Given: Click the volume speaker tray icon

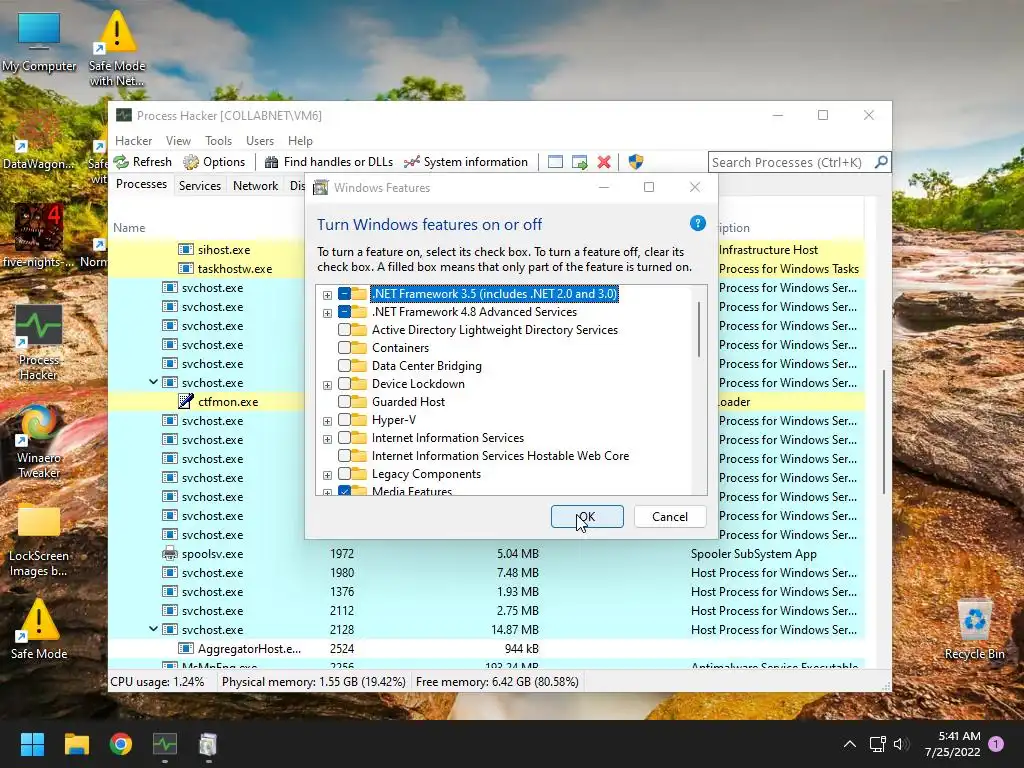Looking at the screenshot, I should pyautogui.click(x=901, y=744).
